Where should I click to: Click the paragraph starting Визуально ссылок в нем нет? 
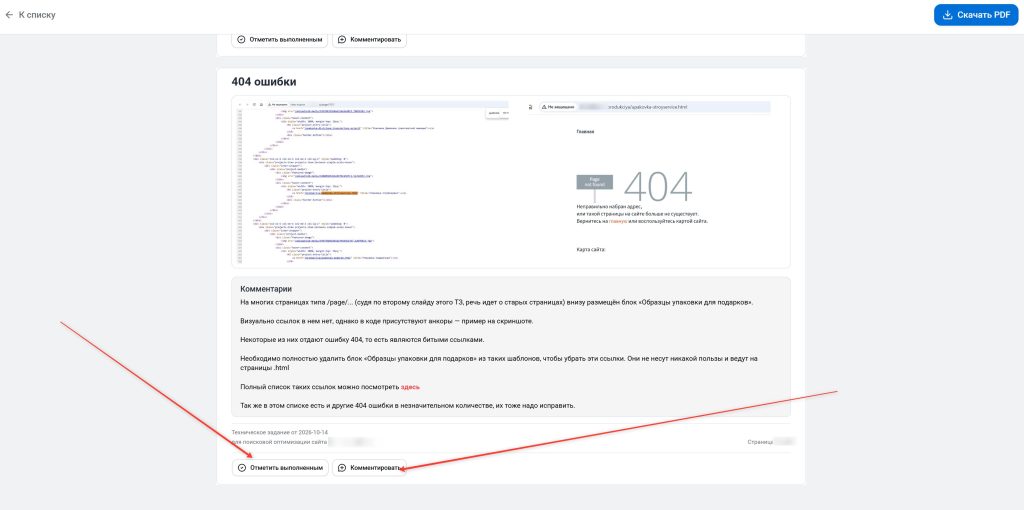tap(387, 321)
